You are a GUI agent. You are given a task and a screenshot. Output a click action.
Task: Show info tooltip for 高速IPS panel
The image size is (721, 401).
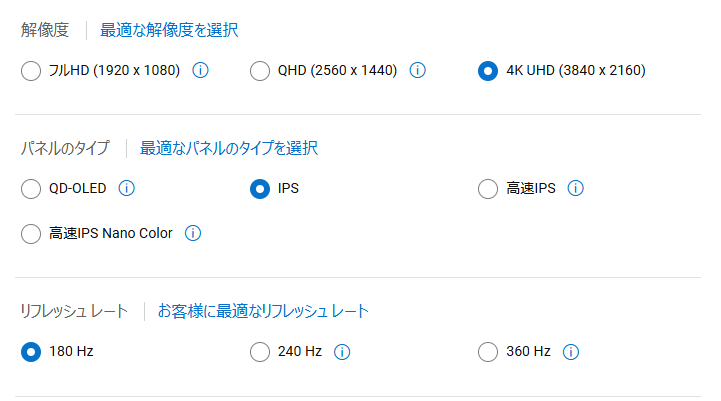[575, 188]
